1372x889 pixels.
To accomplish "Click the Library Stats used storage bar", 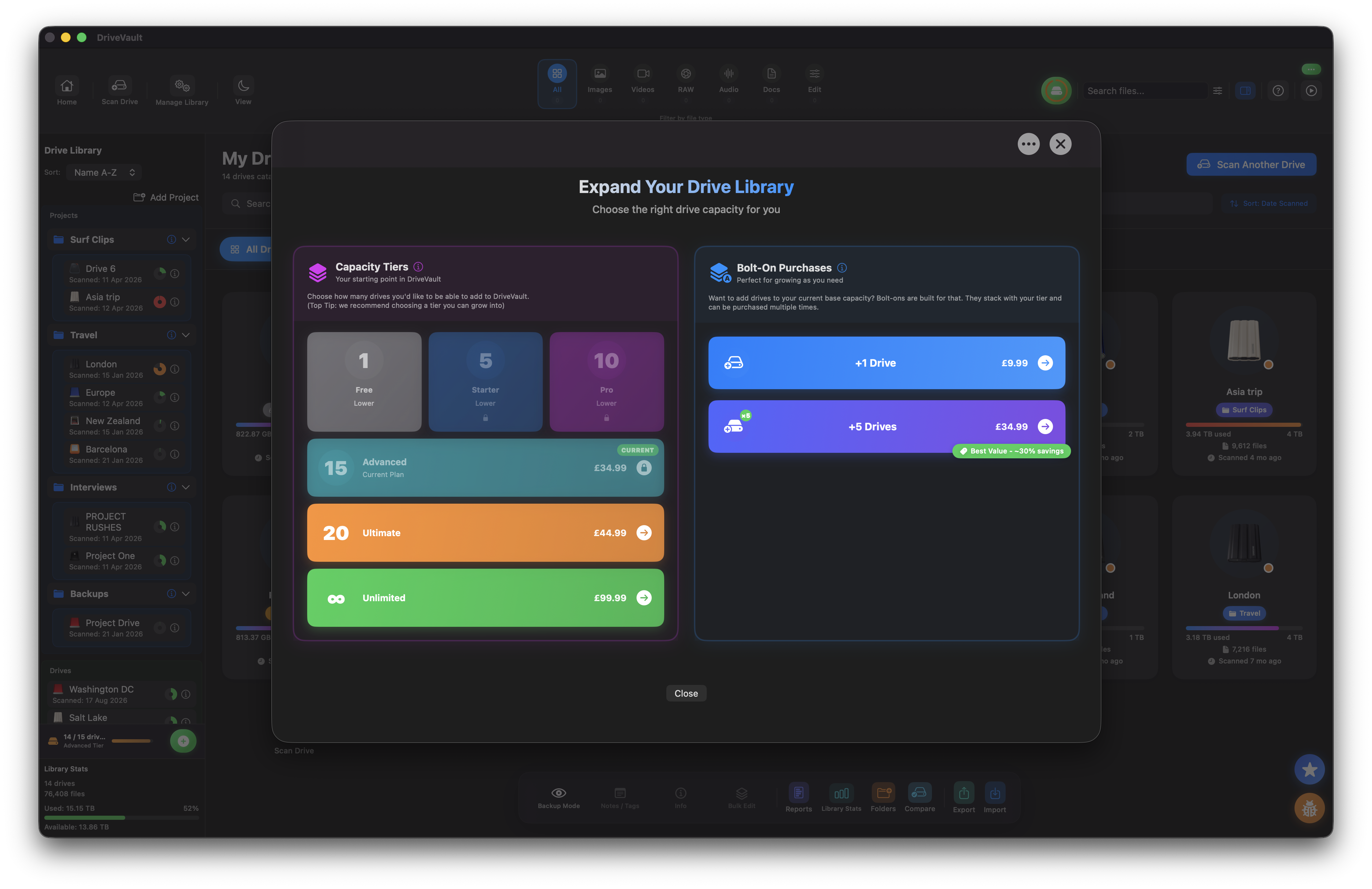I will pyautogui.click(x=122, y=817).
